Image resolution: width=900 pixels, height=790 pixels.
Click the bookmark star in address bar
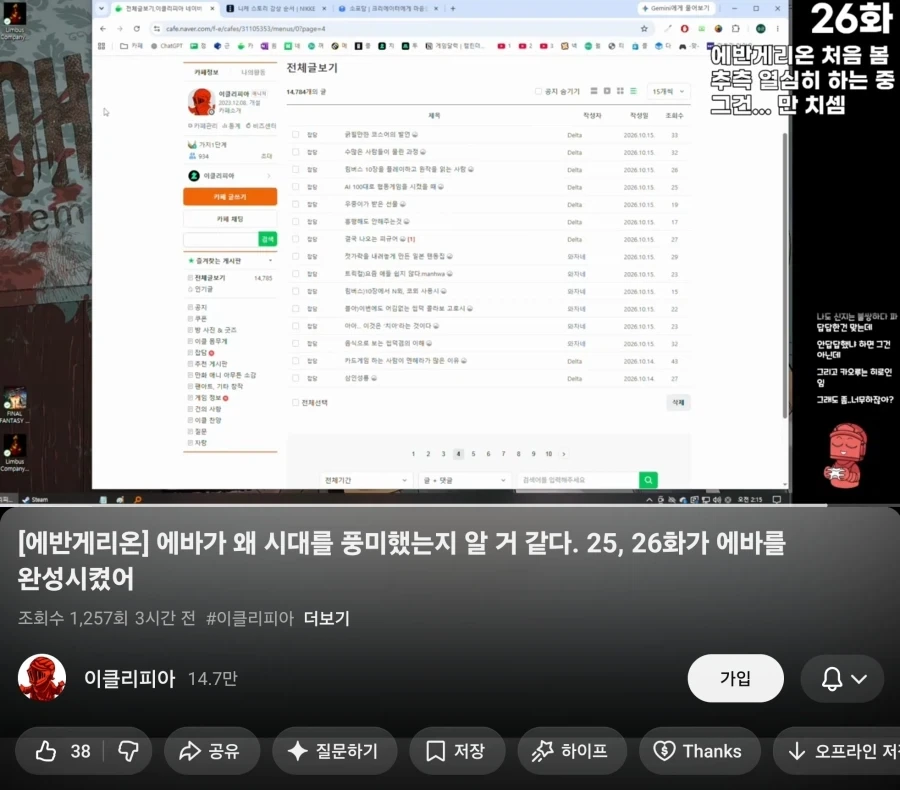click(x=644, y=28)
